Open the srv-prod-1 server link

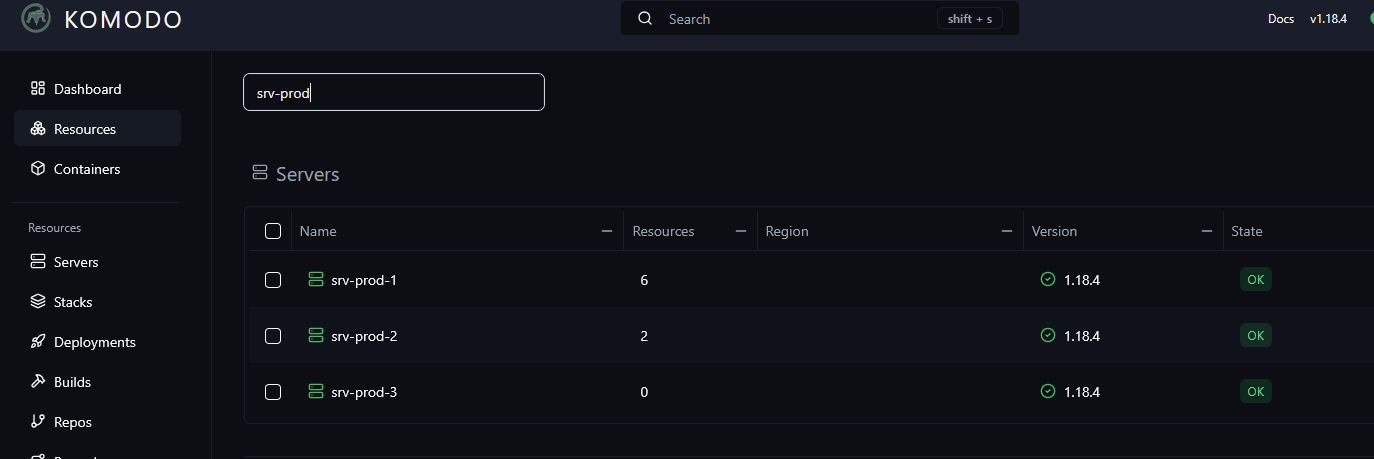coord(364,280)
